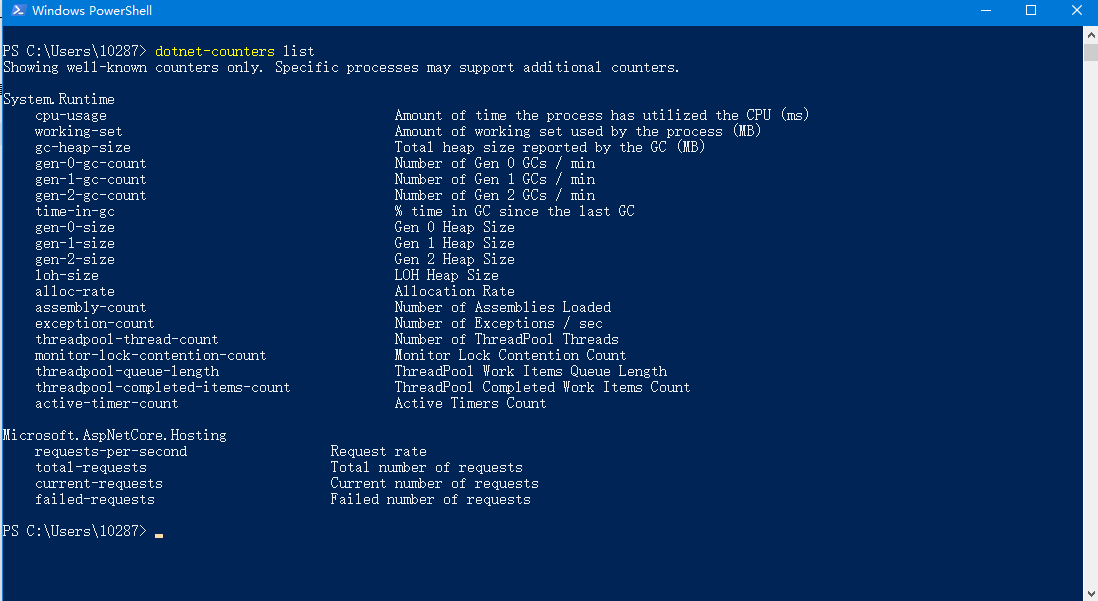Image resolution: width=1098 pixels, height=601 pixels.
Task: Select the gc-heap-size counter name
Action: 83,147
